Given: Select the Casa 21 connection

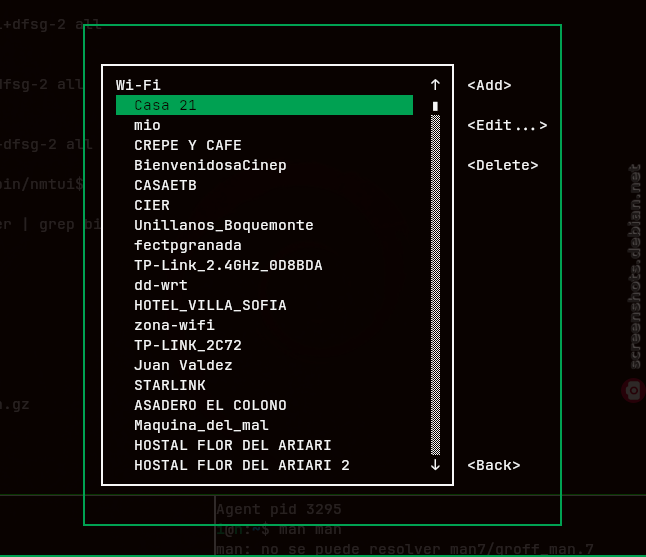Looking at the screenshot, I should pos(264,105).
